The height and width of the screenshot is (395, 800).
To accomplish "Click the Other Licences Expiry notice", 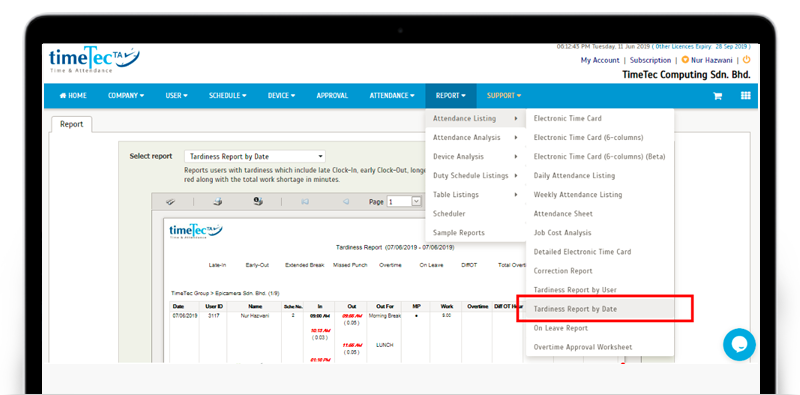I will (x=701, y=46).
